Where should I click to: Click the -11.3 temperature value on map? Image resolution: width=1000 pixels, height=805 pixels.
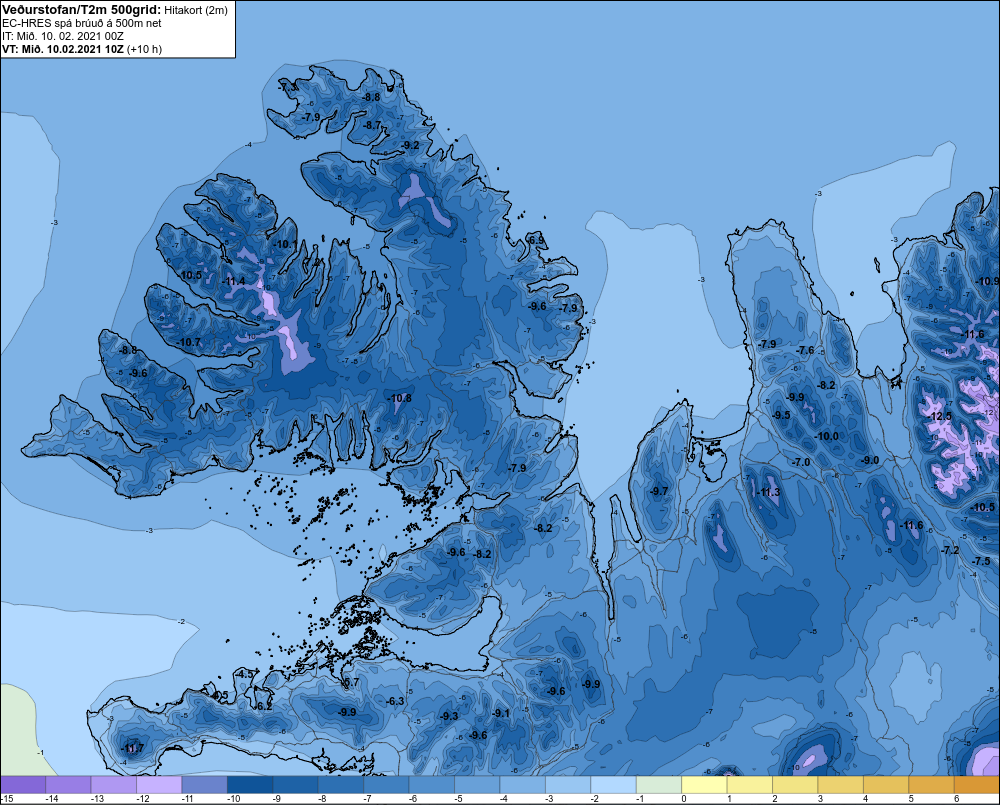pos(768,492)
